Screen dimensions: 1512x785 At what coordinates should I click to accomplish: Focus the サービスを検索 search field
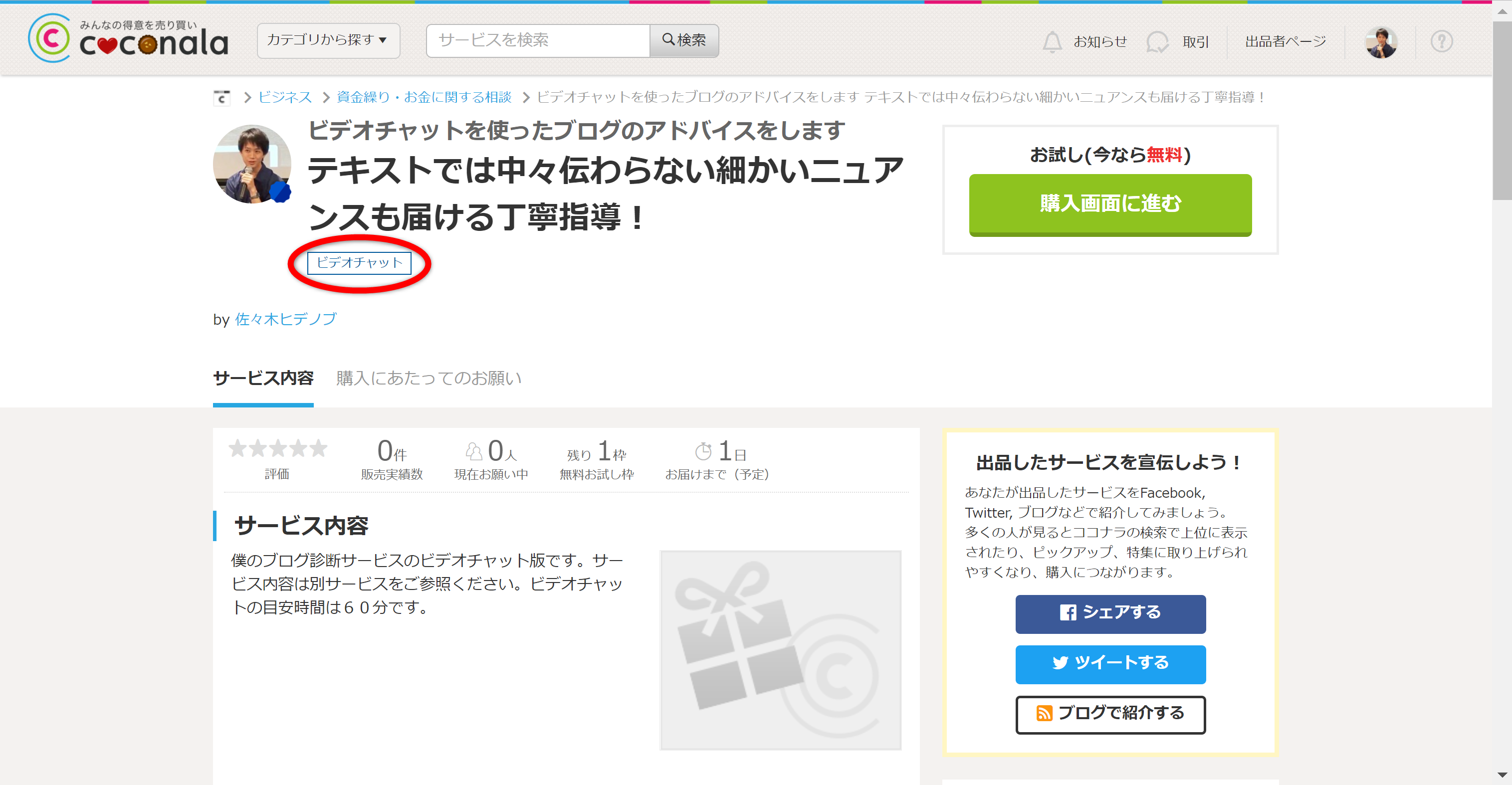tap(538, 40)
